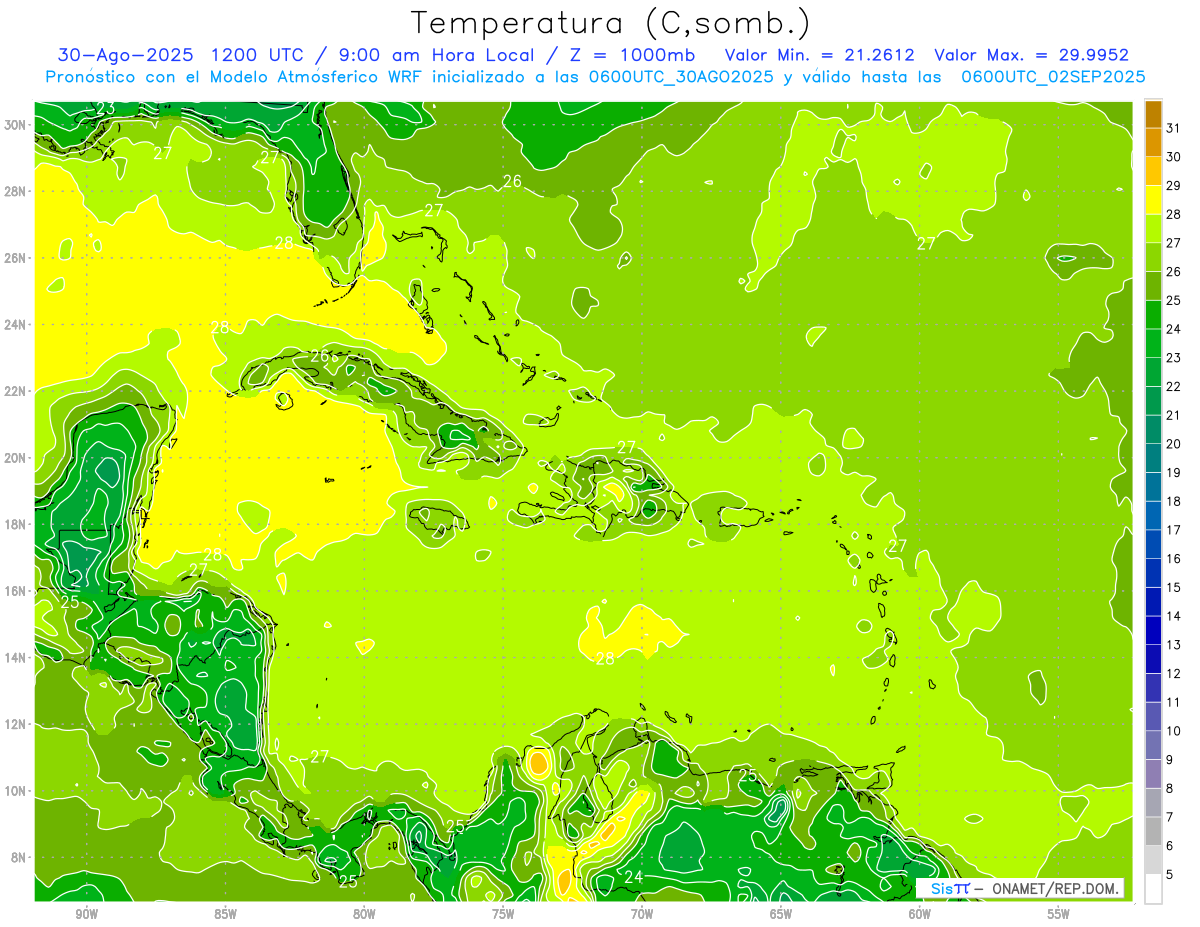
Task: Pick the green swatch between 23 and 24
Action: pyautogui.click(x=1153, y=343)
